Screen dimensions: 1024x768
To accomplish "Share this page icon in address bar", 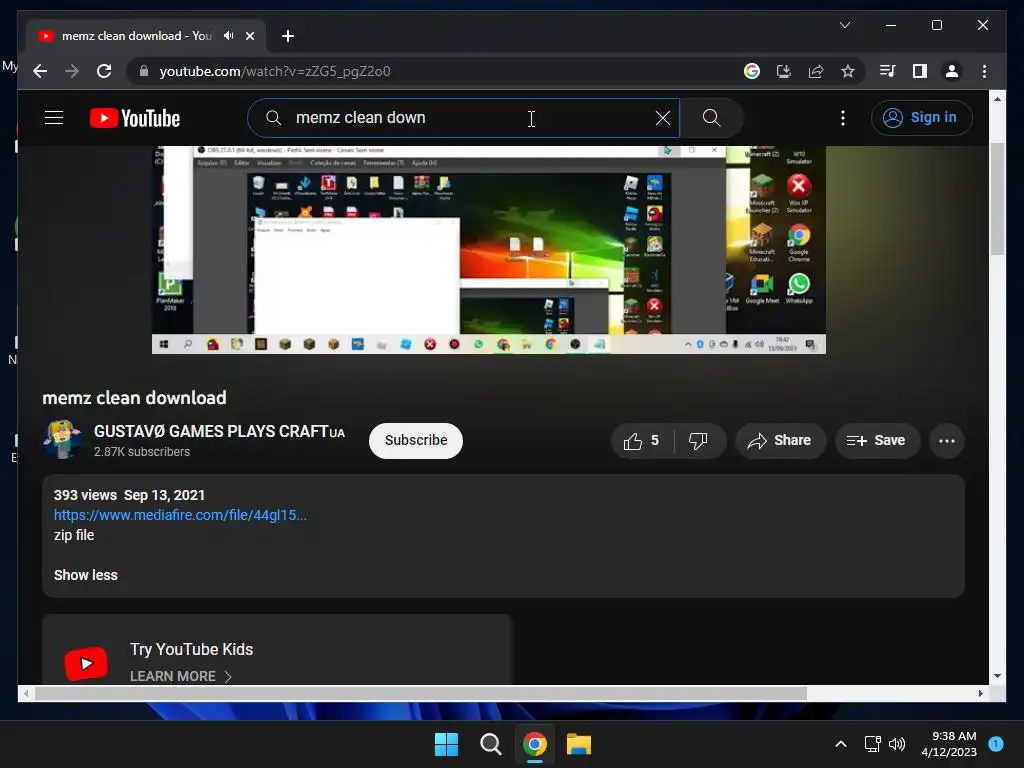I will pyautogui.click(x=816, y=71).
